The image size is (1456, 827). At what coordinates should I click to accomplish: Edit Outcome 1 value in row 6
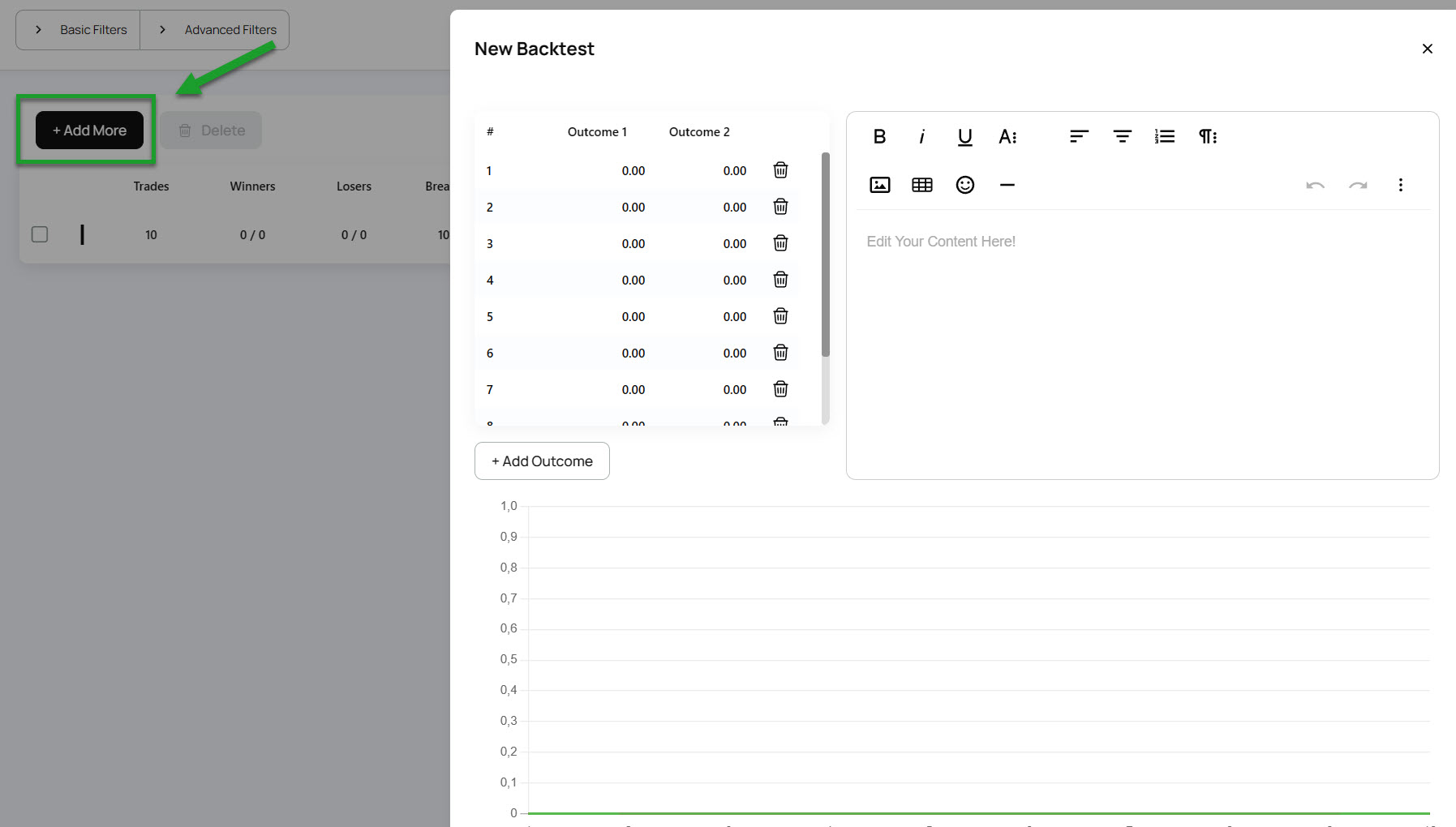pyautogui.click(x=634, y=354)
